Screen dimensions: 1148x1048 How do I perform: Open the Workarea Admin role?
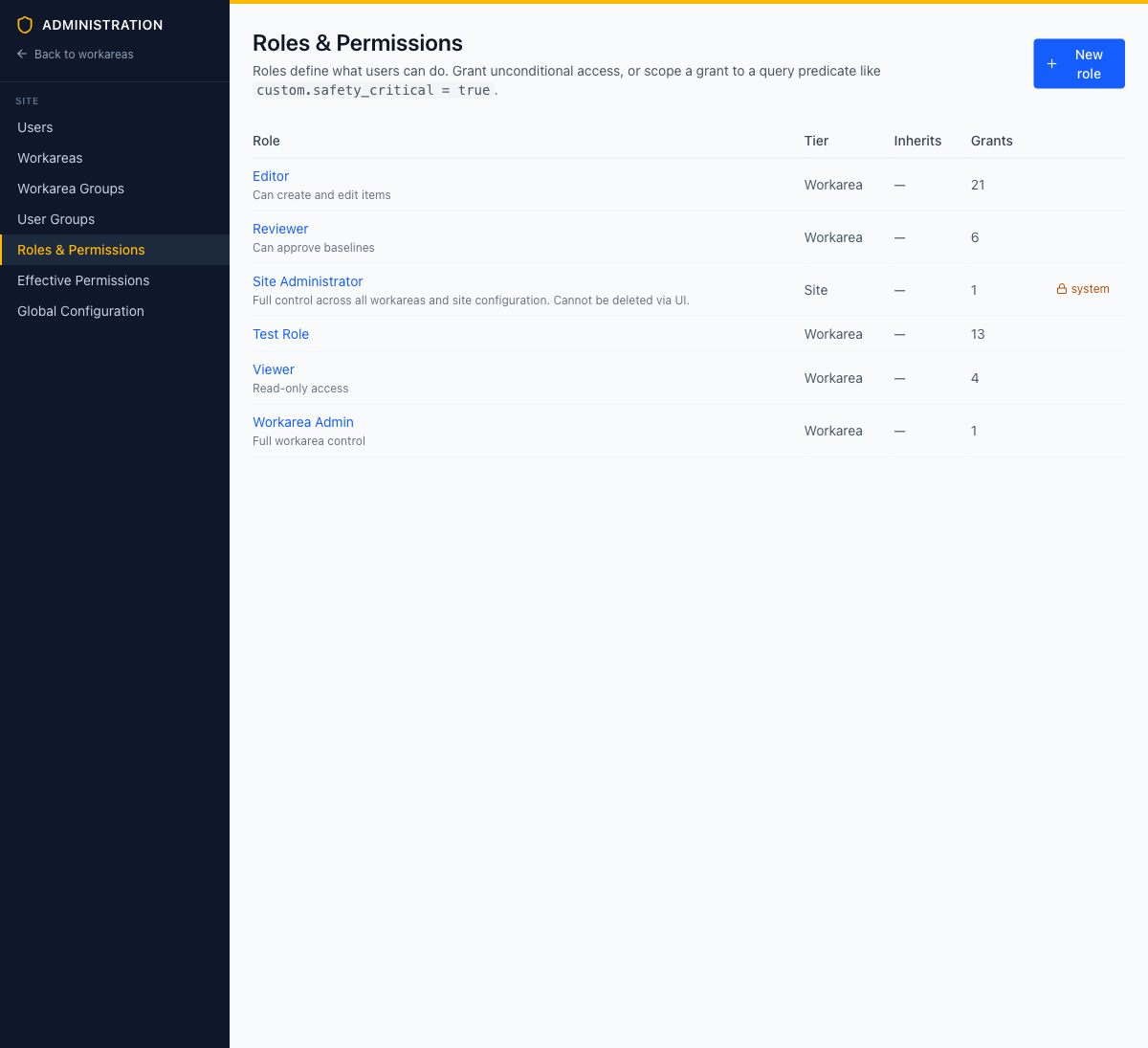tap(303, 422)
